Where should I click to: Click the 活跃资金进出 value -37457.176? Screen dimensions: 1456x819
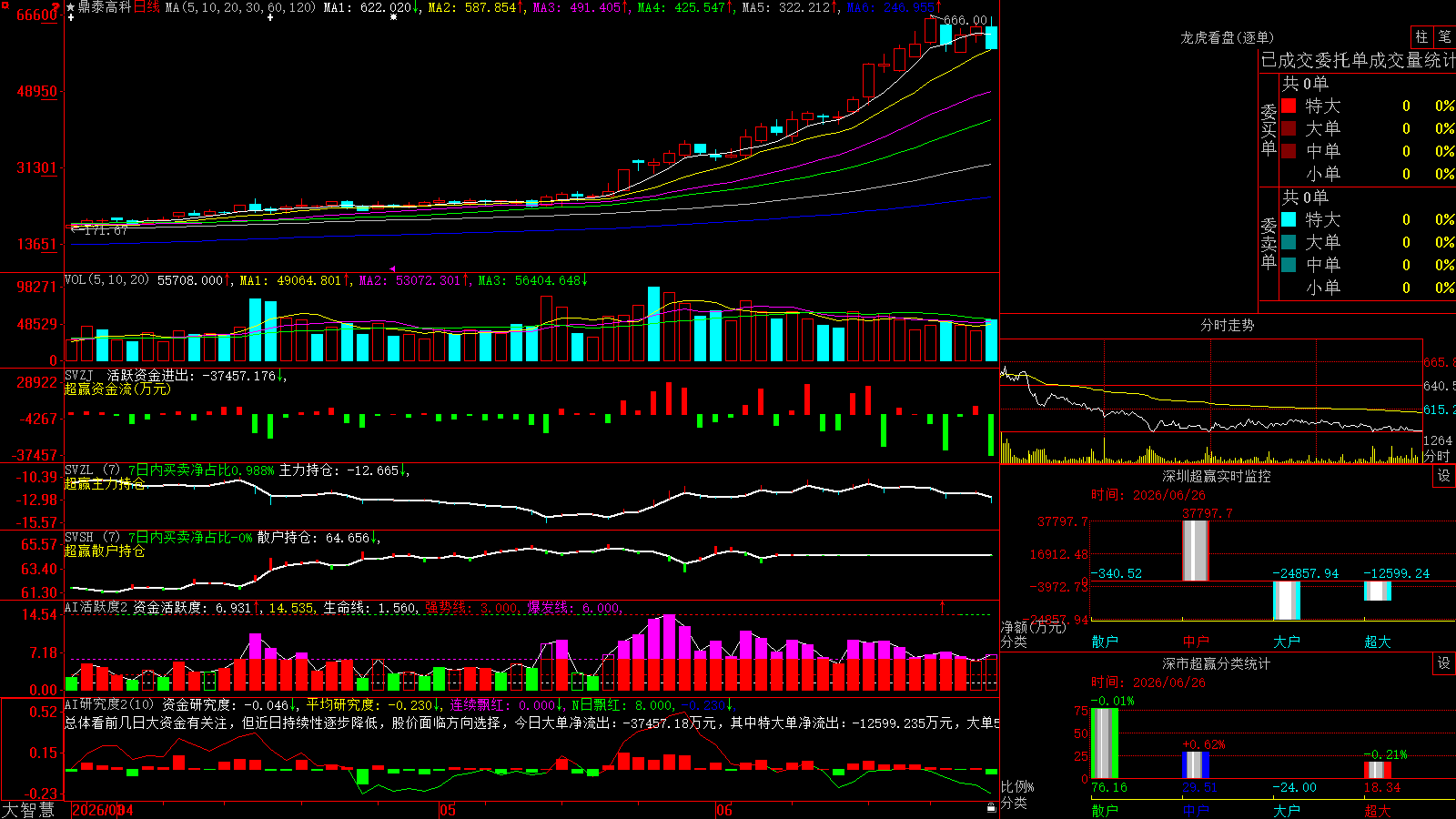click(238, 376)
